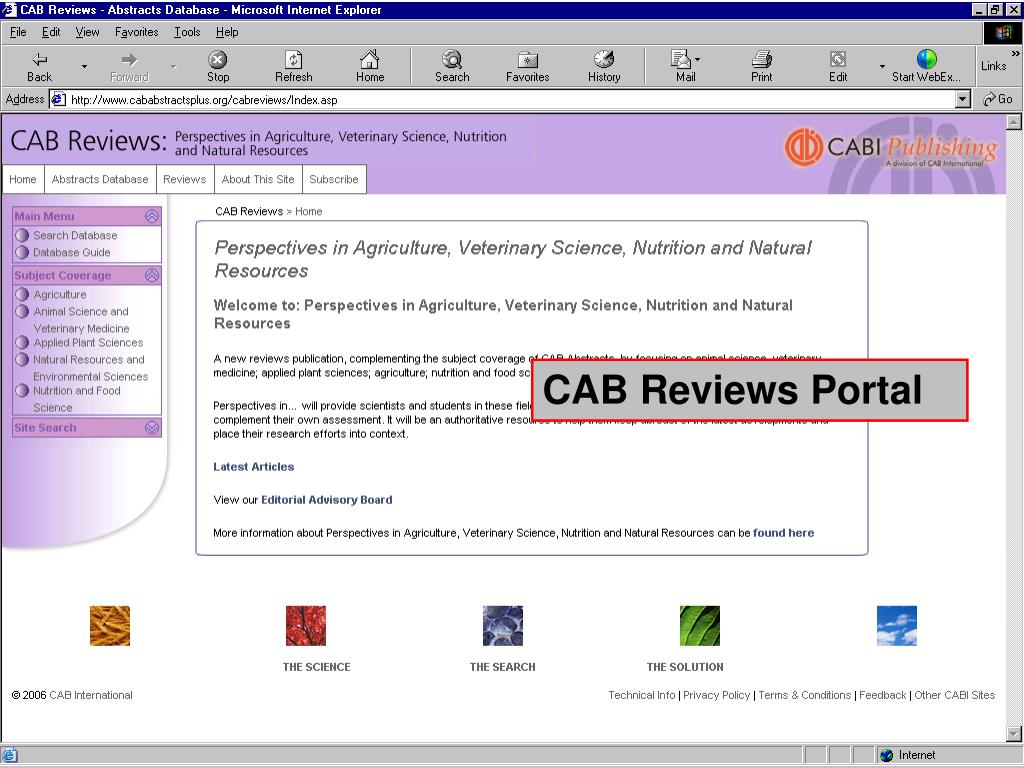1024x768 pixels.
Task: Click the page icon in the address bar
Action: coord(59,99)
